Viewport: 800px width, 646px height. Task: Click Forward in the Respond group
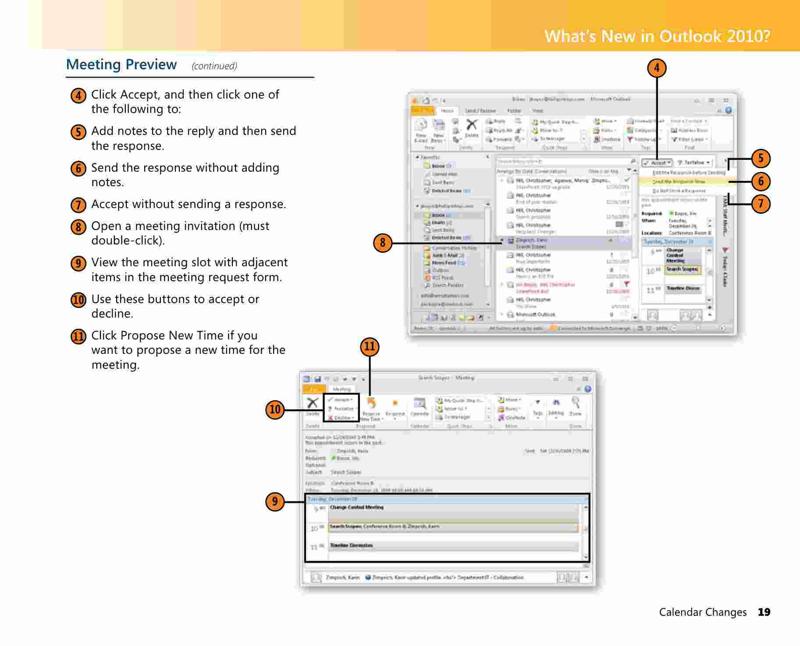point(498,139)
